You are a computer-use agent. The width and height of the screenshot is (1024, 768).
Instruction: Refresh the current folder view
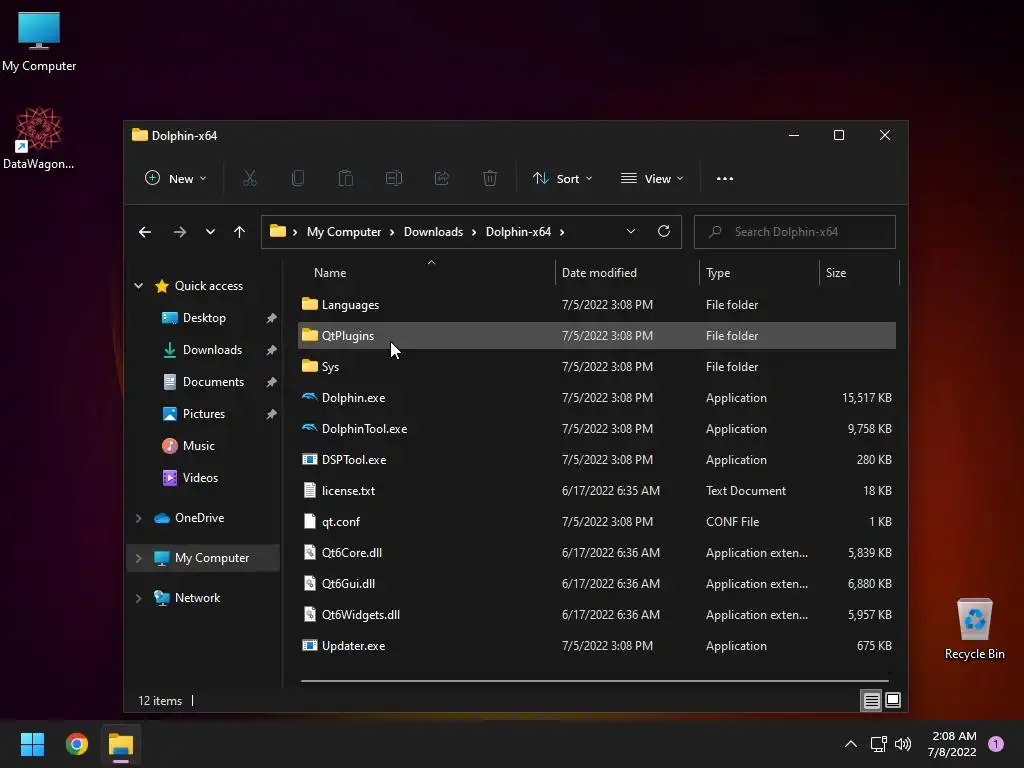tap(664, 231)
